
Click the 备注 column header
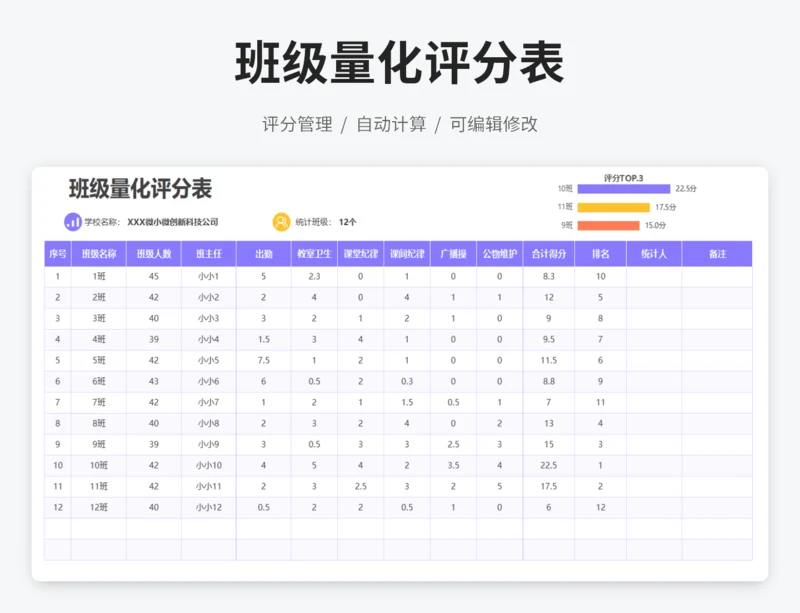(x=717, y=254)
